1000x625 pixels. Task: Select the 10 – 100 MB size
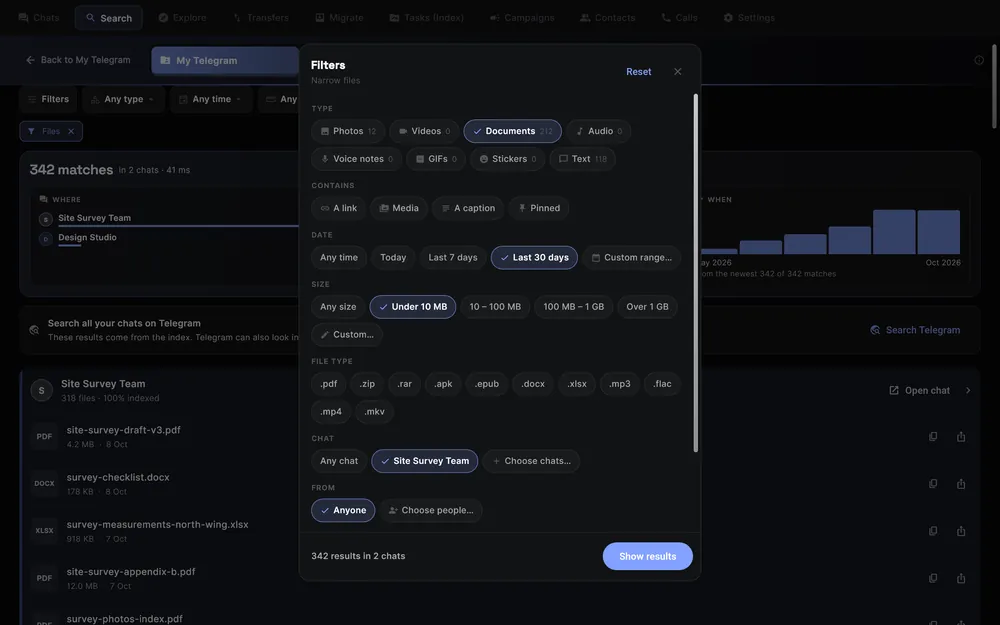(495, 307)
